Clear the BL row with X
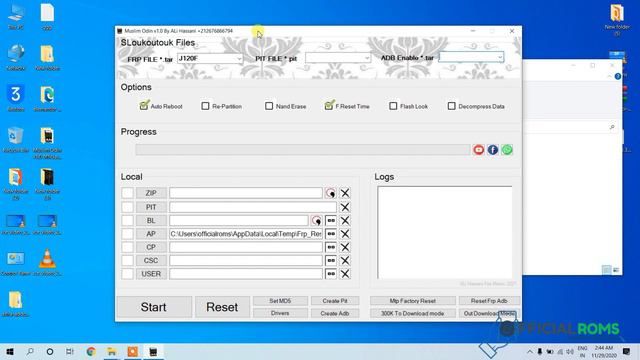The image size is (640, 360). [x=345, y=220]
